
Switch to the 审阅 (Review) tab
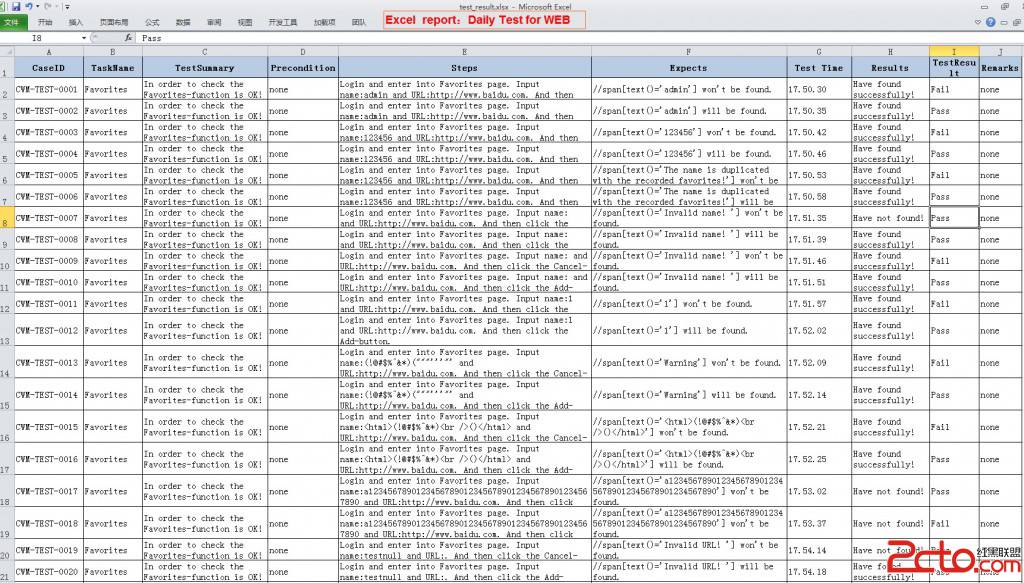click(214, 22)
